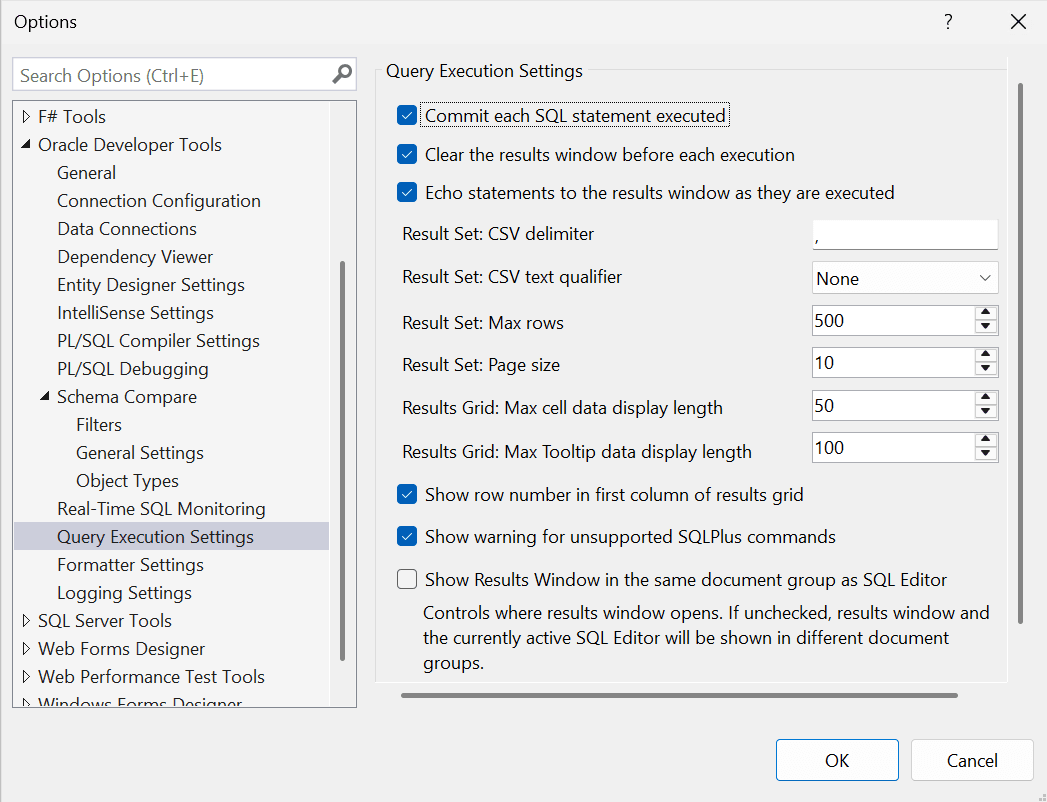The image size is (1047, 802).
Task: Disable Clear the results window before each execution
Action: click(406, 154)
